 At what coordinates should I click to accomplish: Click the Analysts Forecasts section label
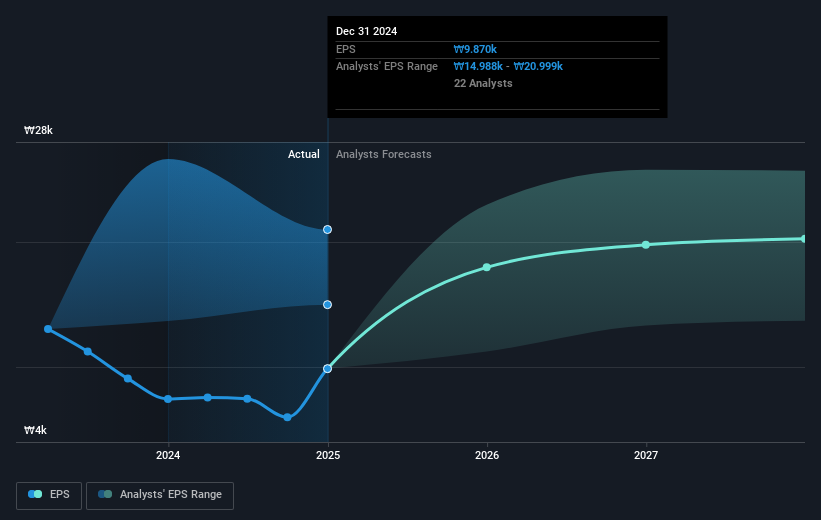pyautogui.click(x=384, y=154)
